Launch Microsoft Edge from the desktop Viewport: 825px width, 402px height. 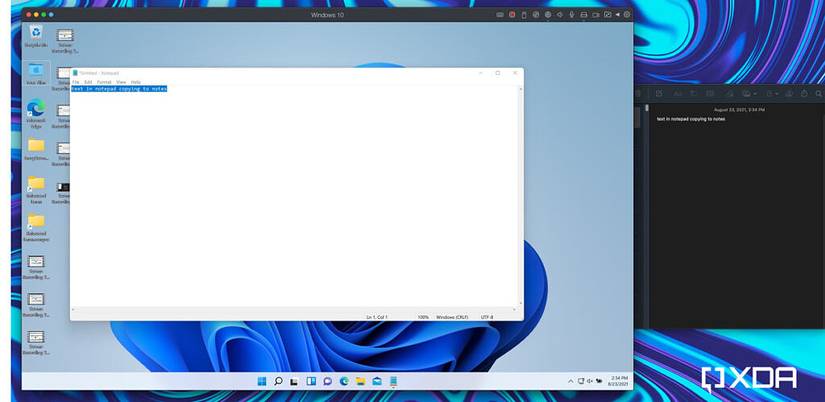pos(36,113)
